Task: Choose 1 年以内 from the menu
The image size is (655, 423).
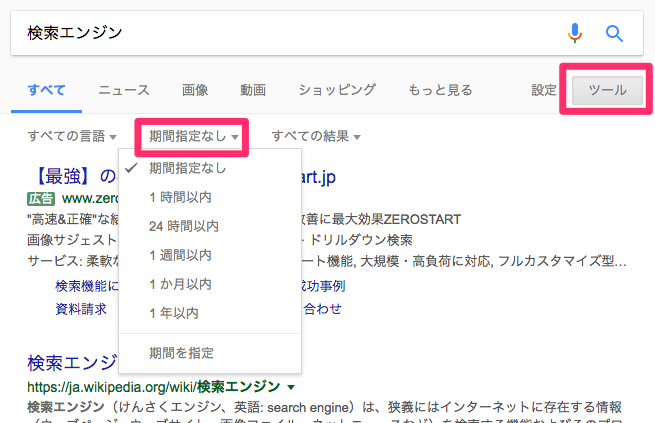Action: tap(210, 313)
